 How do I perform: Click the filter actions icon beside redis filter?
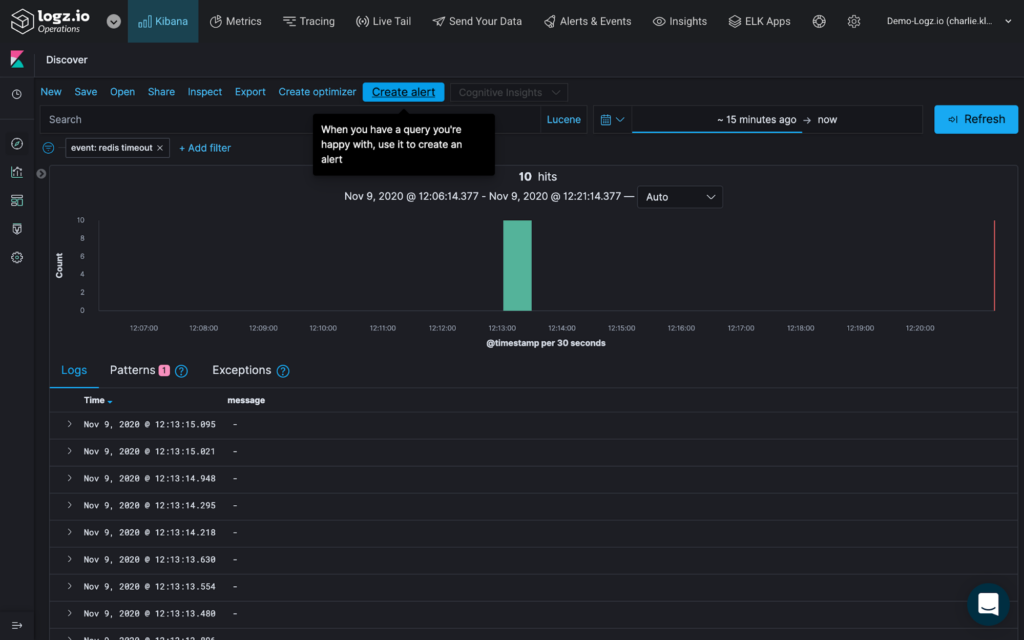(x=47, y=147)
